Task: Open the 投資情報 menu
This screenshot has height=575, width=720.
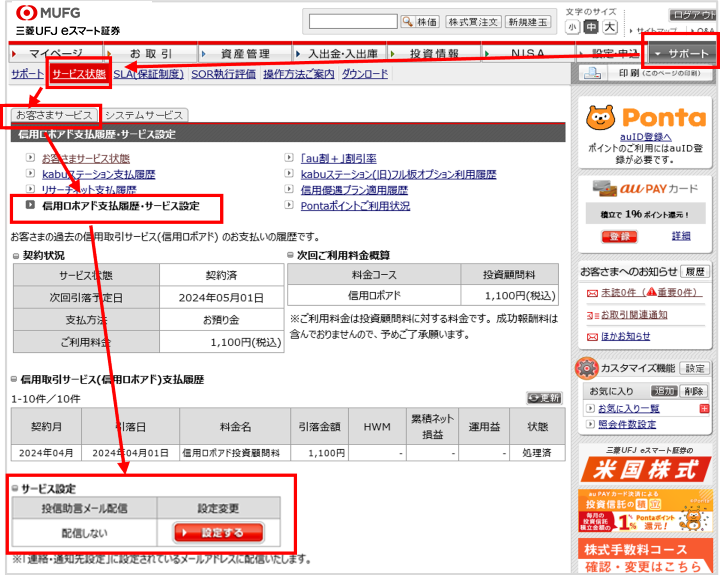Action: 434,53
